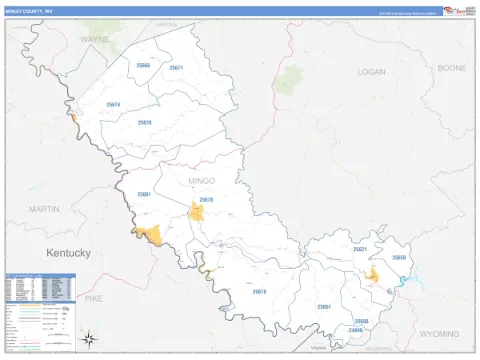Screen dimensions: 480x360
Task: Select ZIP code label 25676
Action: click(145, 123)
